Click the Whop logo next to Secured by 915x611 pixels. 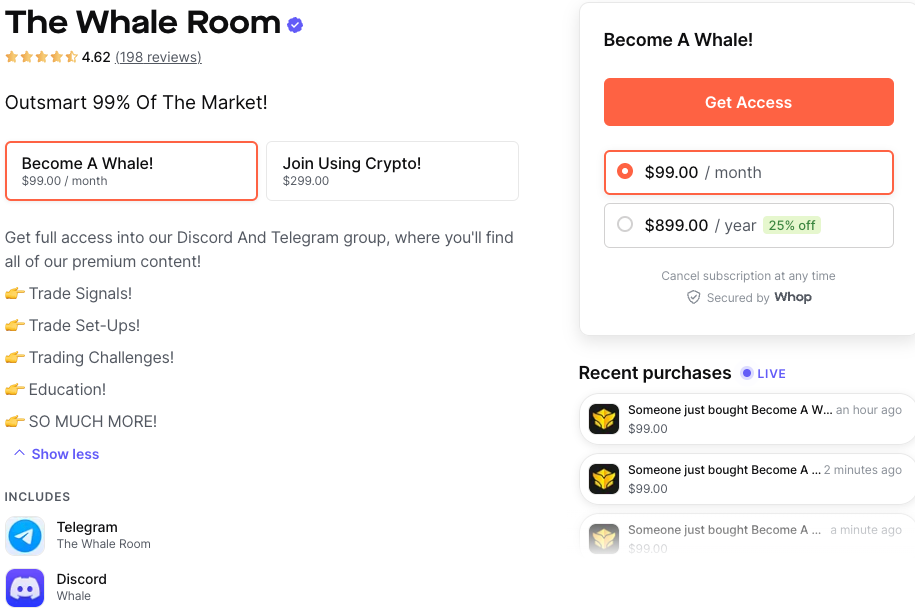793,297
